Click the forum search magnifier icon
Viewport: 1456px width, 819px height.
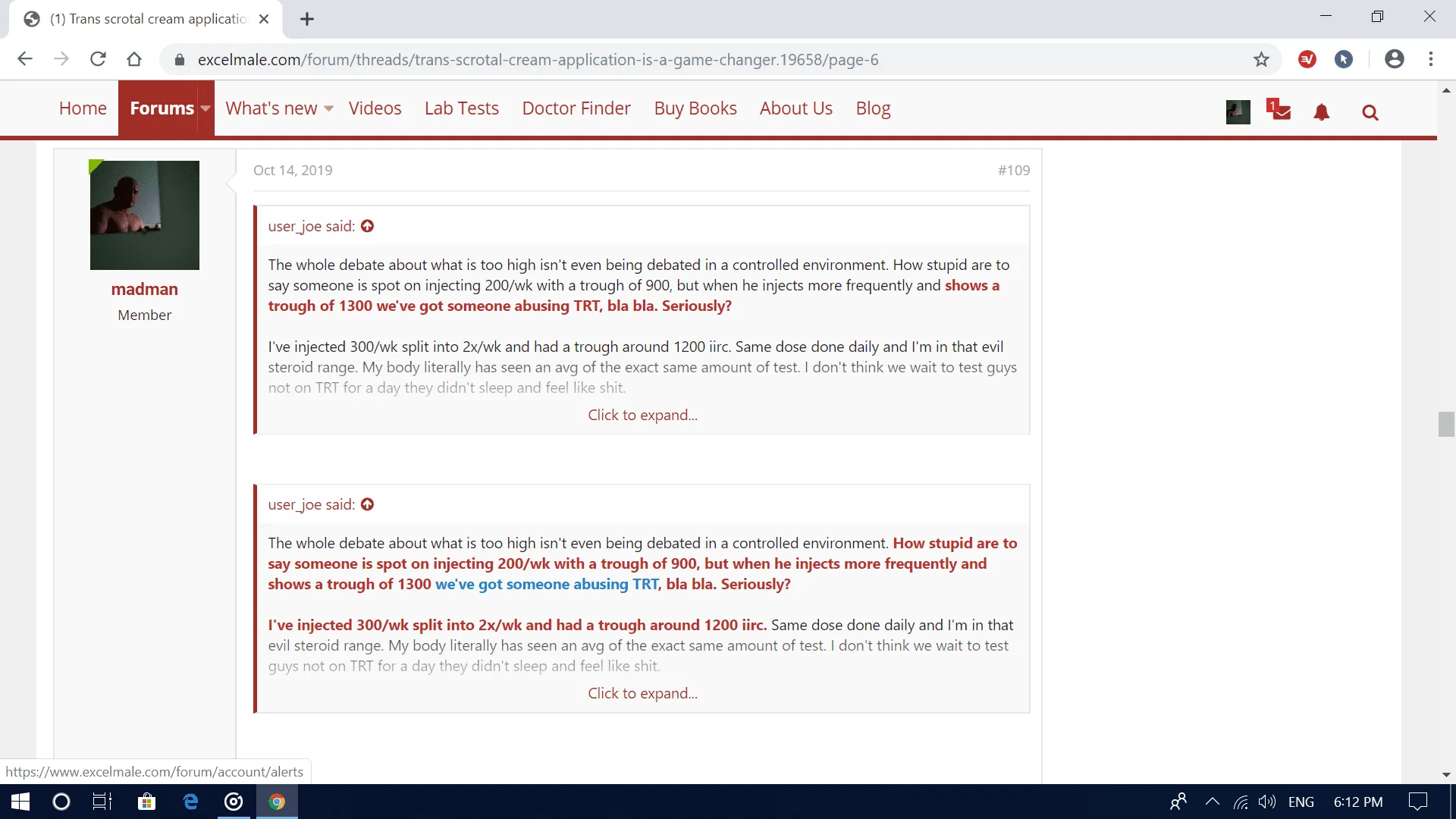(1370, 113)
